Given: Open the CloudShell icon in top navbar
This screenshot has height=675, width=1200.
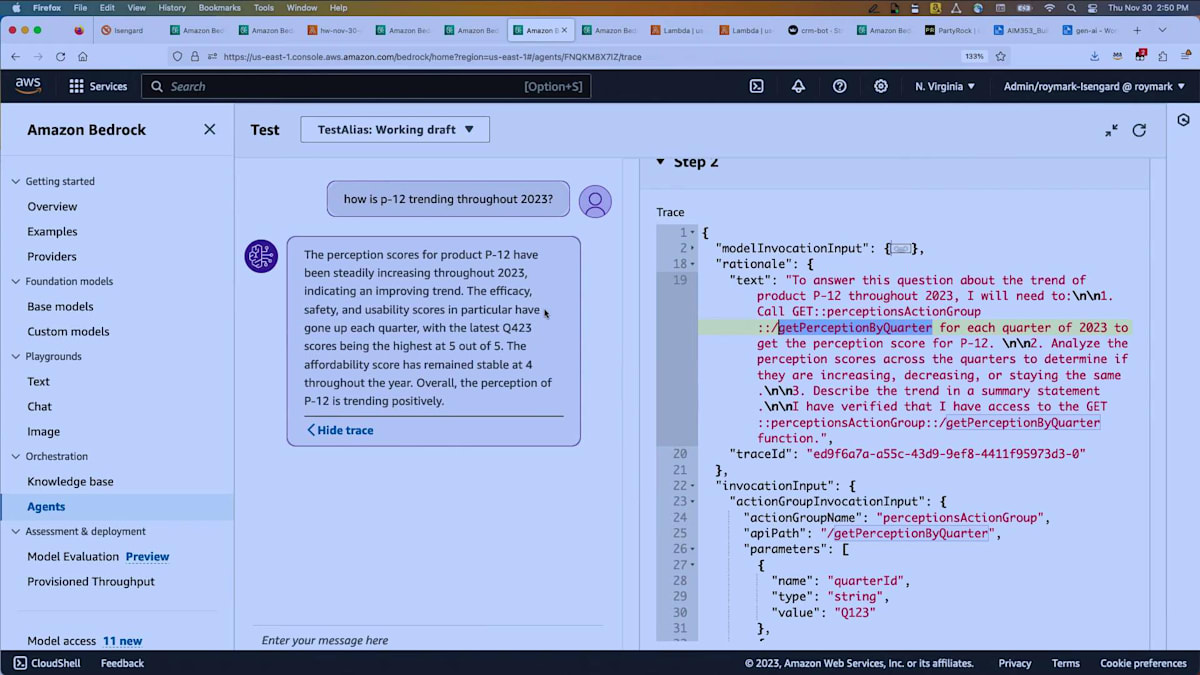Looking at the screenshot, I should [x=757, y=86].
